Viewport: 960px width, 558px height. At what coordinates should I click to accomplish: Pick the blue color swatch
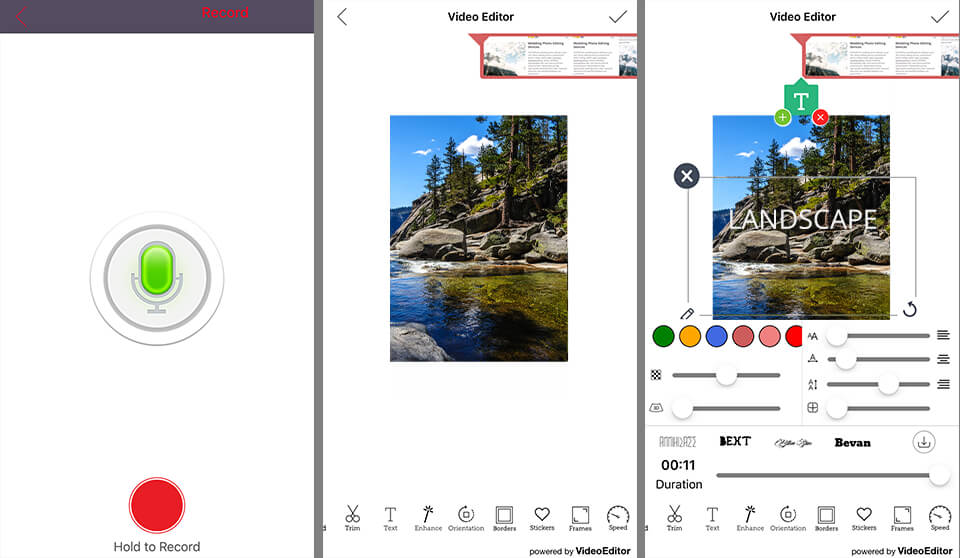pyautogui.click(x=716, y=336)
